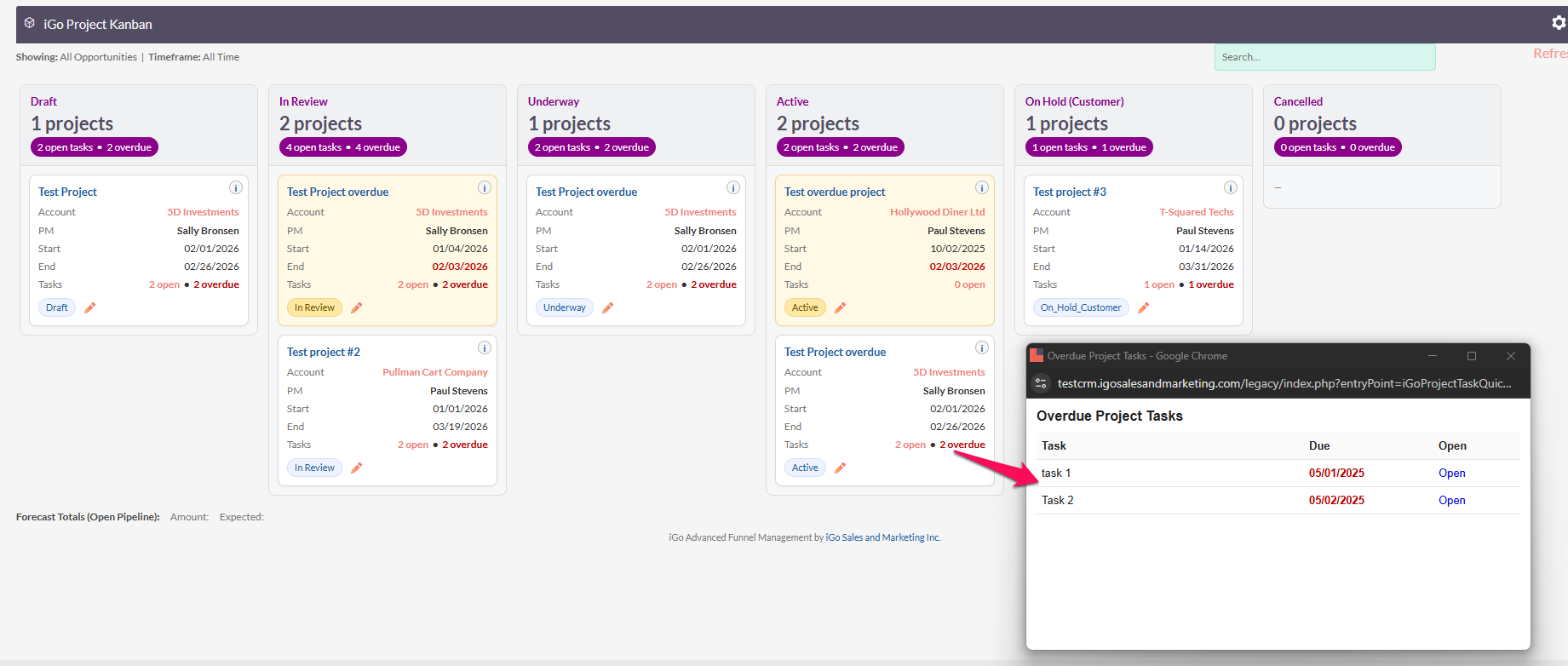Click info icon on Draft Test Project card

click(x=236, y=187)
